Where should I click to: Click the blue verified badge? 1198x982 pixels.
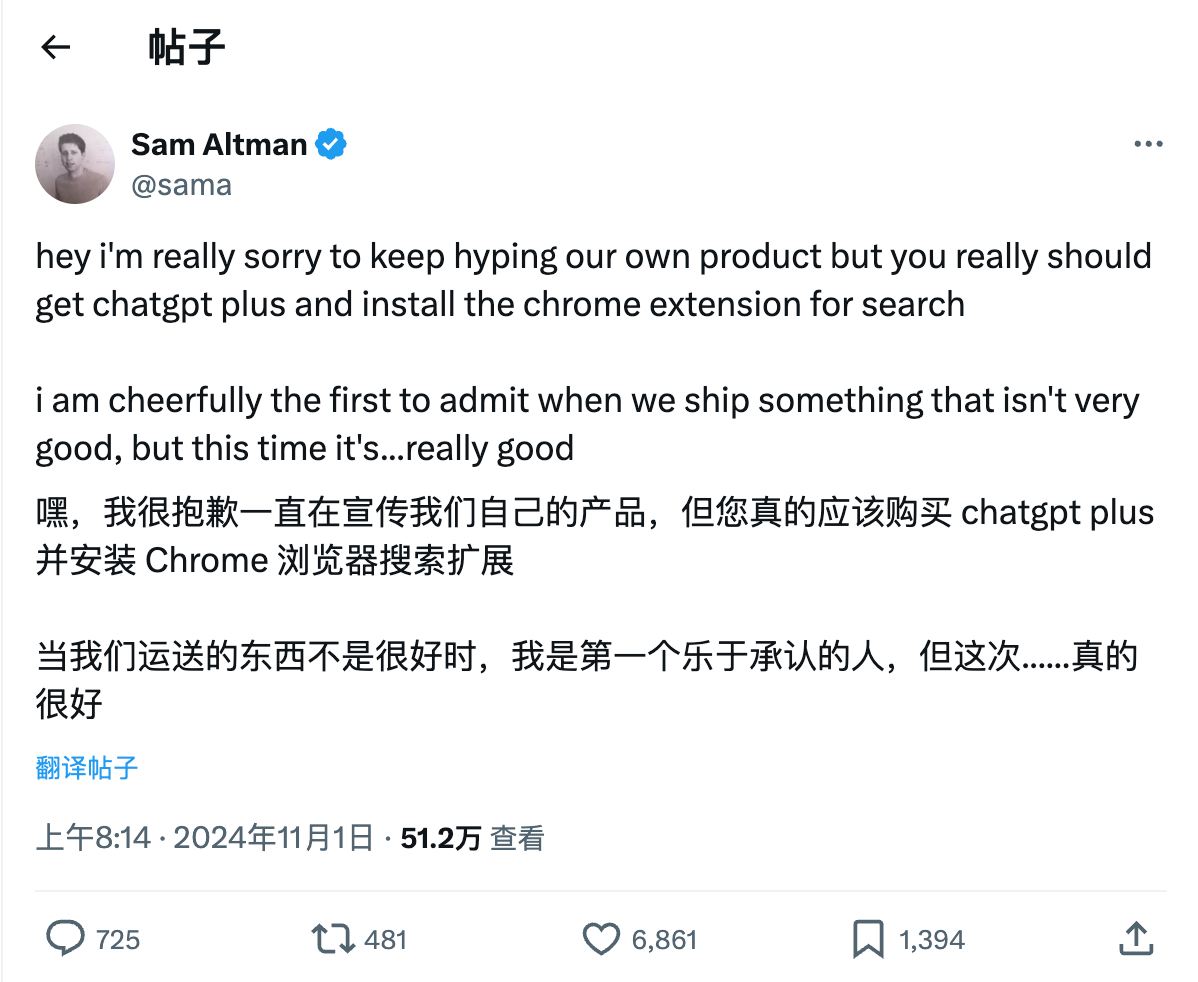(331, 145)
